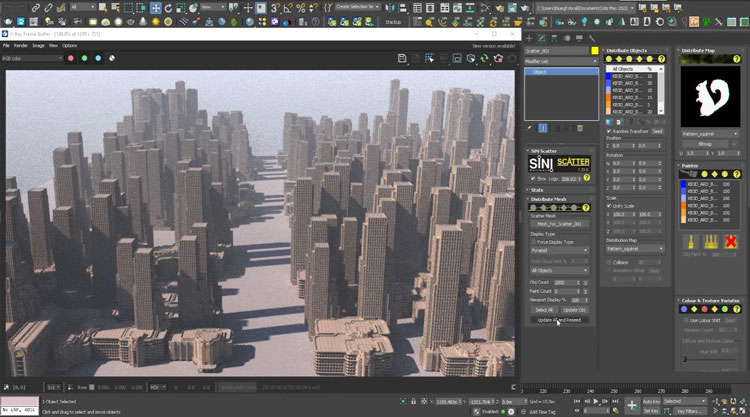Open Distribute Objects help question mark

point(661,59)
